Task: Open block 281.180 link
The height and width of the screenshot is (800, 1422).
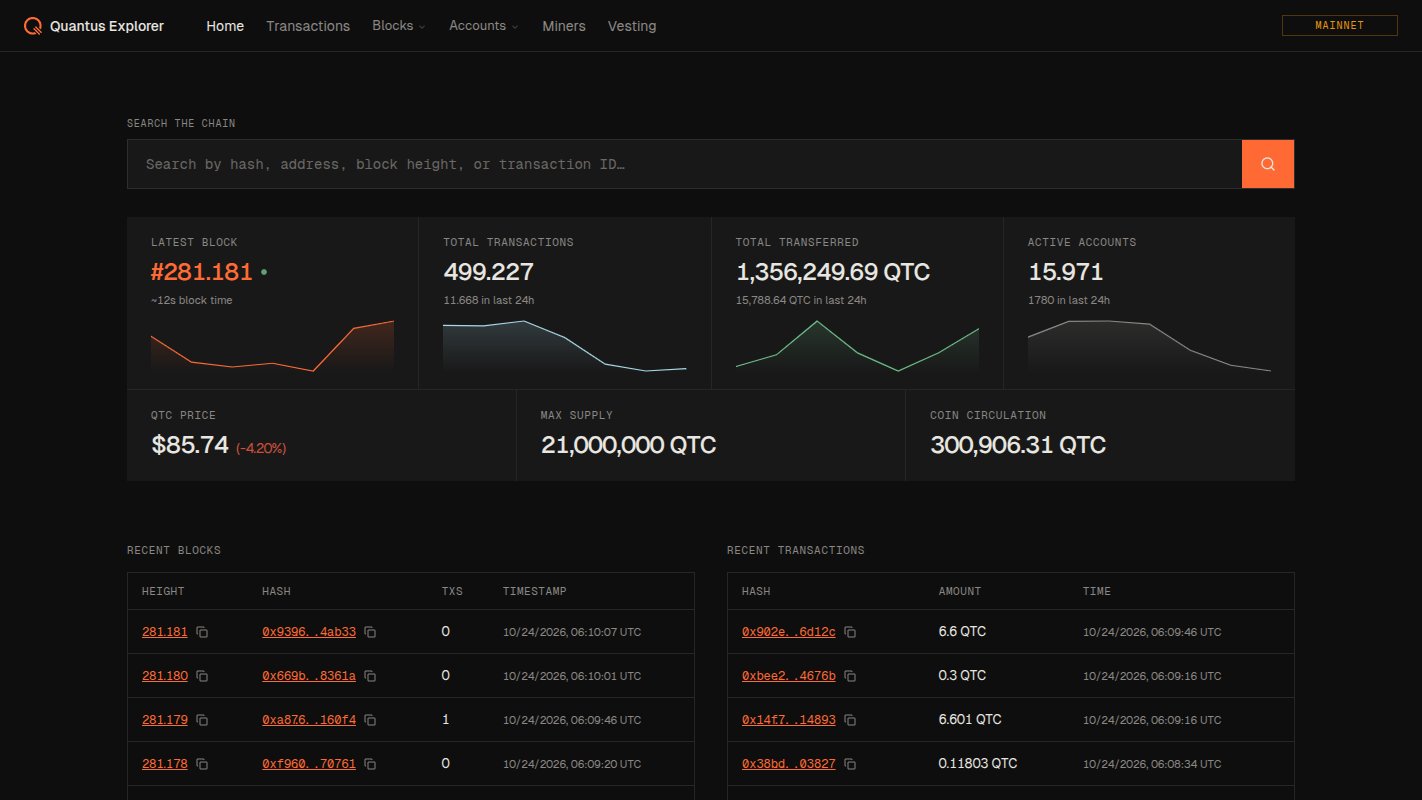Action: pos(165,676)
